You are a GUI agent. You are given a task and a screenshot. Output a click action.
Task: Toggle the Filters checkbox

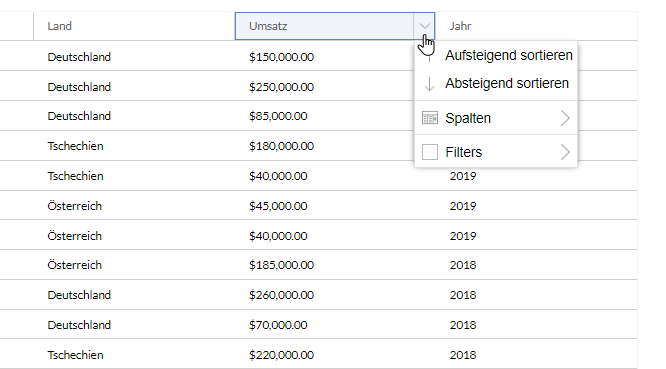[429, 152]
